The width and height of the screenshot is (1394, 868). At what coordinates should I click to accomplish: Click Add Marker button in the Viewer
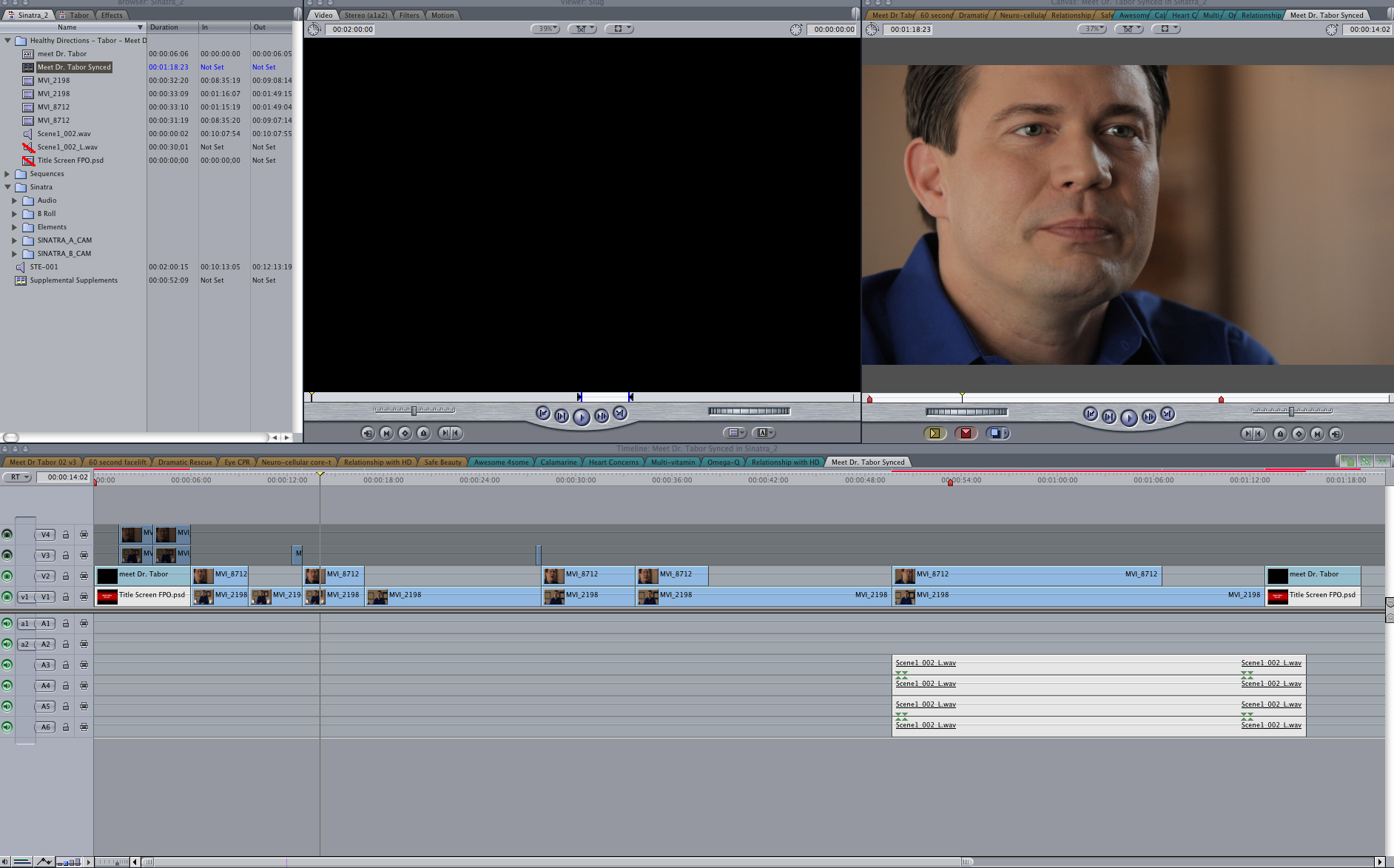point(423,434)
